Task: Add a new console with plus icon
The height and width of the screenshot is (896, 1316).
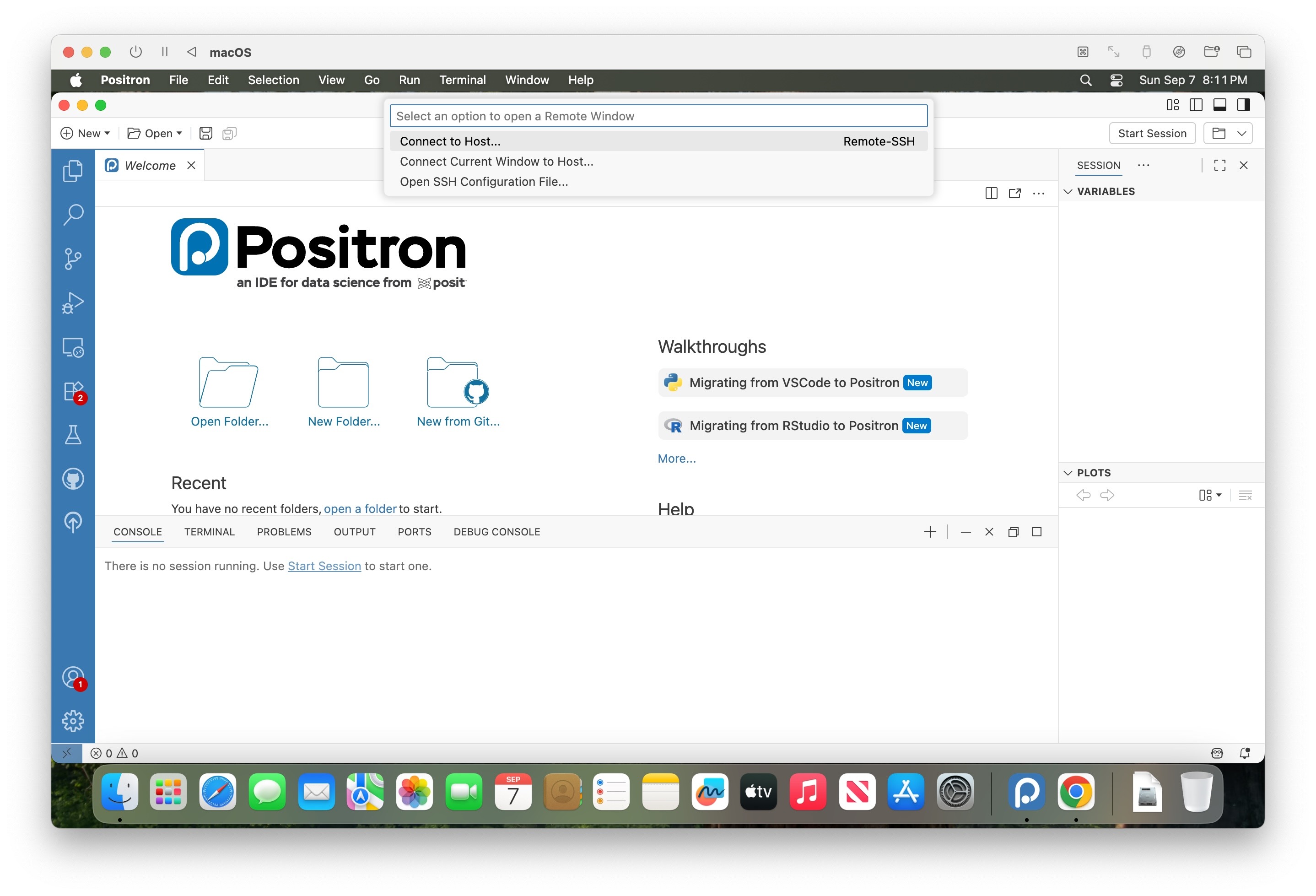Action: click(x=930, y=532)
